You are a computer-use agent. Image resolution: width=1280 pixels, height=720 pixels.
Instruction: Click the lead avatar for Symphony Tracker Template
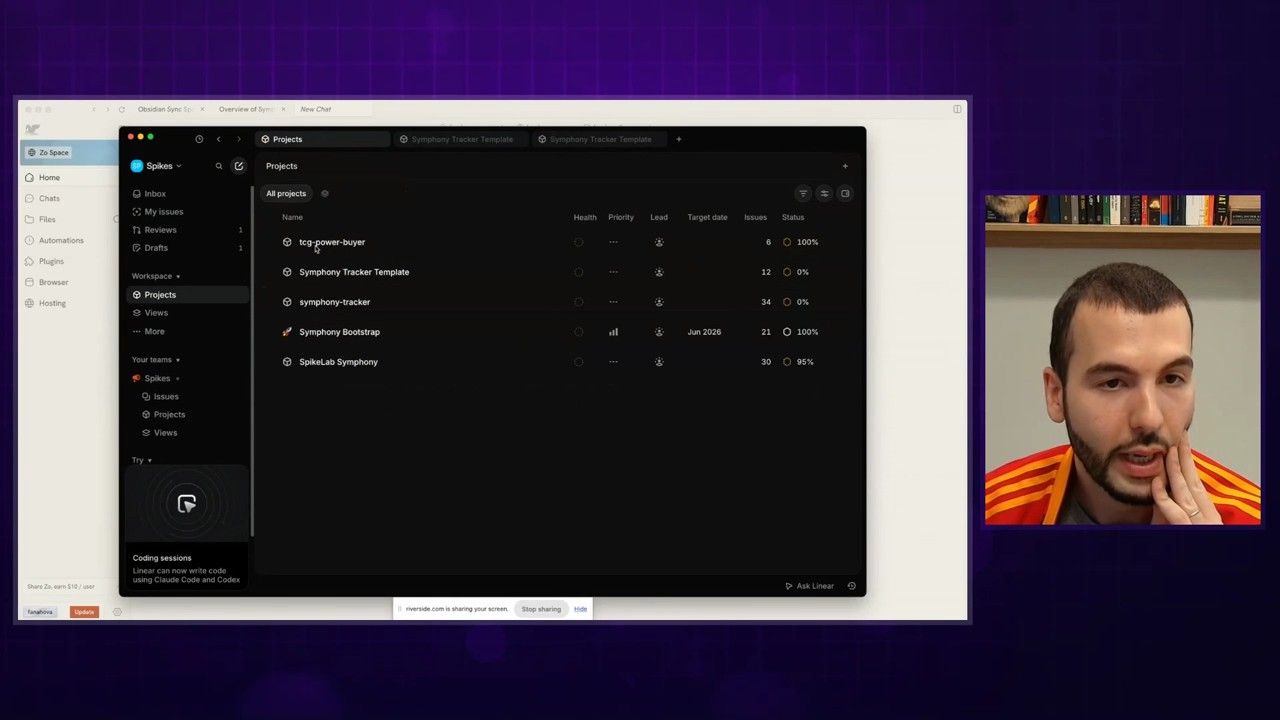659,272
